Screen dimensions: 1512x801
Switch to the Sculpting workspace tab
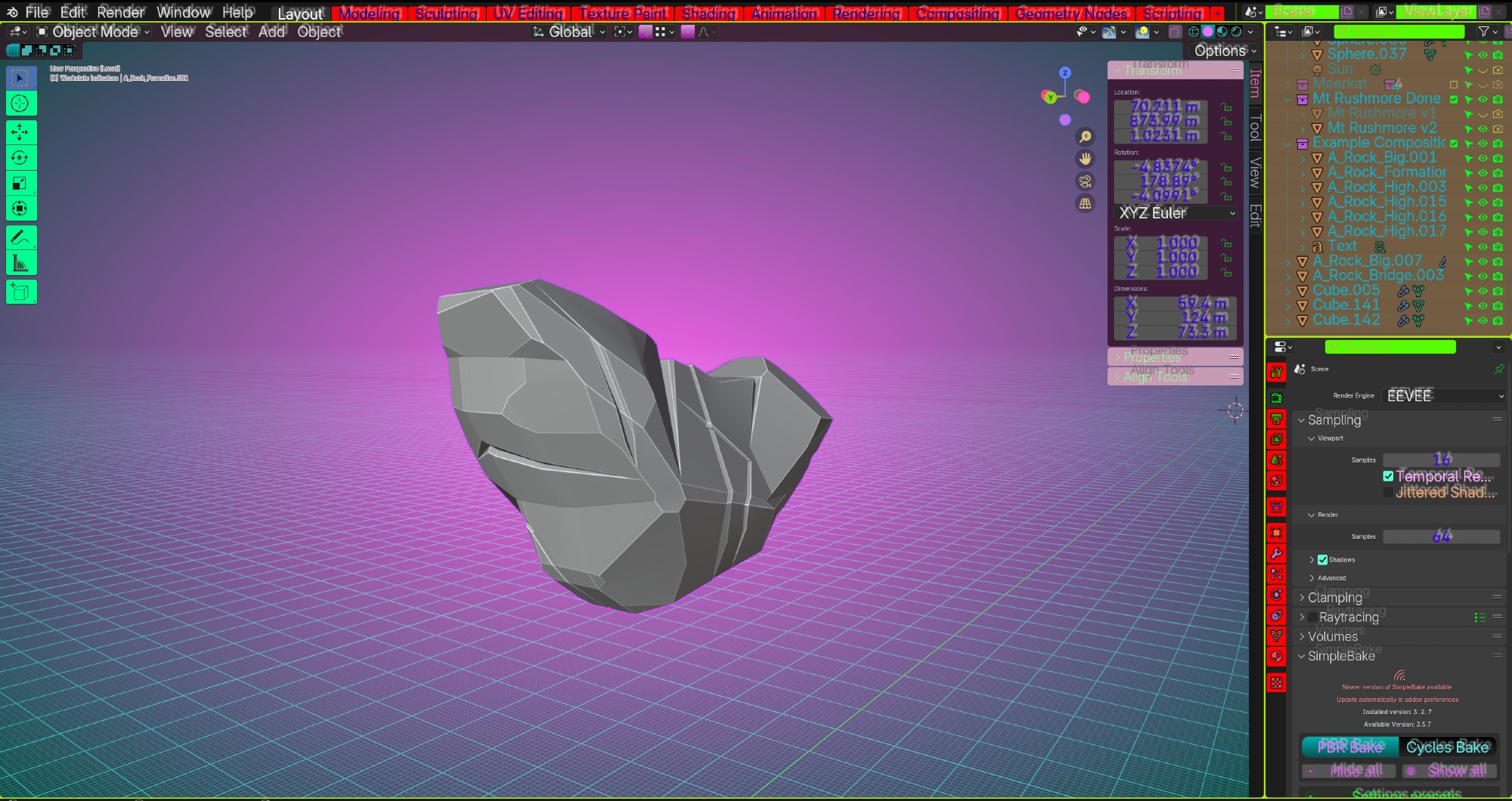click(446, 14)
